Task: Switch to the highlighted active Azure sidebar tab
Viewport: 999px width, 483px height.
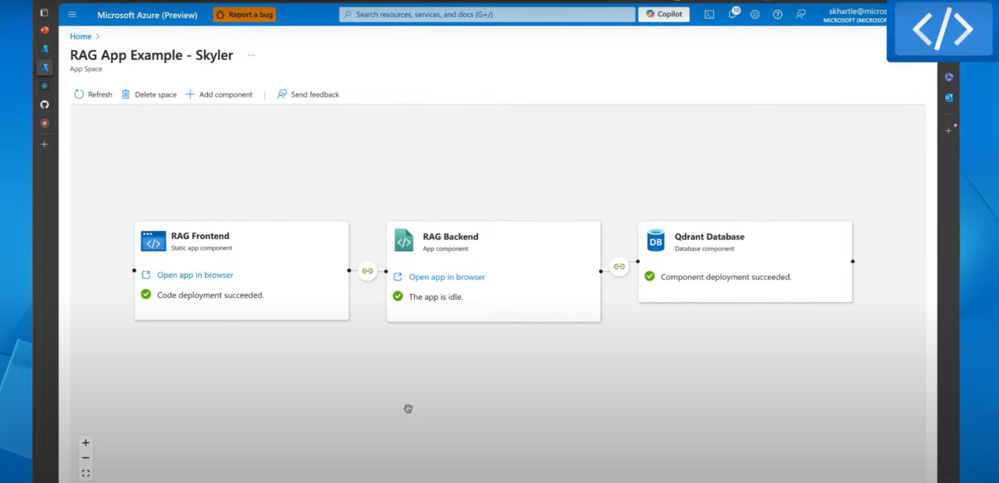Action: [45, 67]
